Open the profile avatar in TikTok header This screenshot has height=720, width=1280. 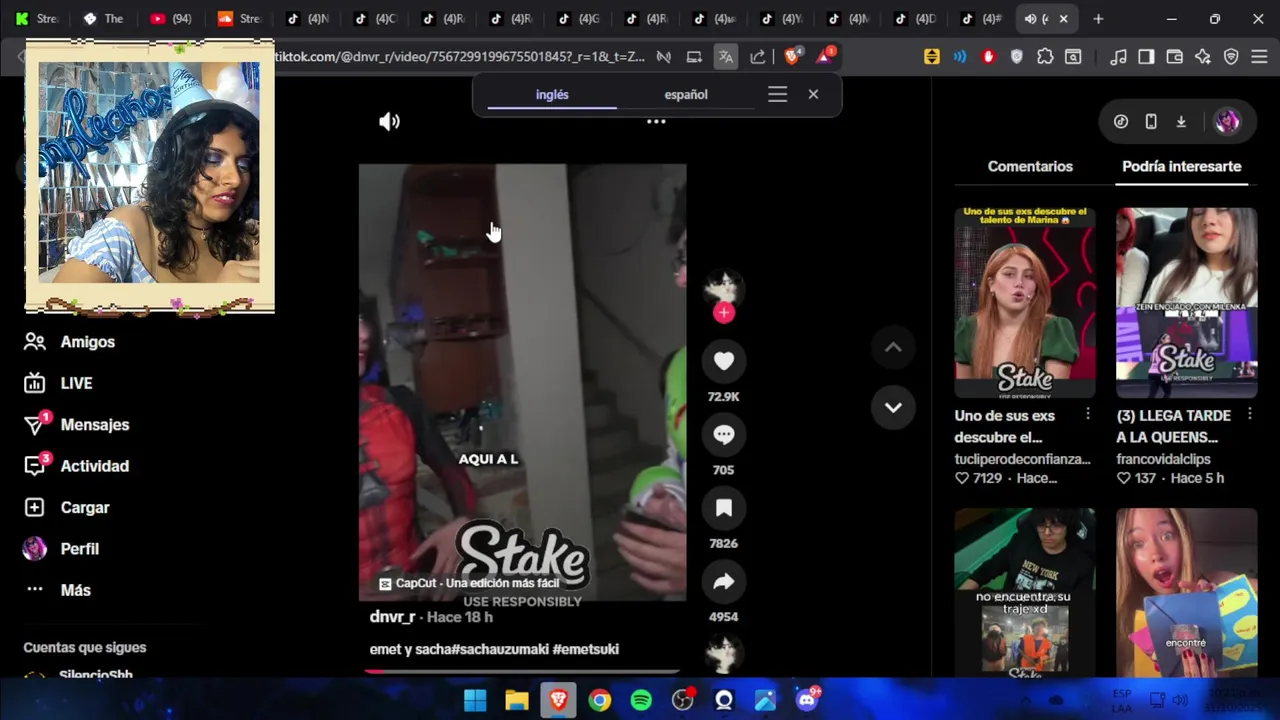pyautogui.click(x=1227, y=121)
